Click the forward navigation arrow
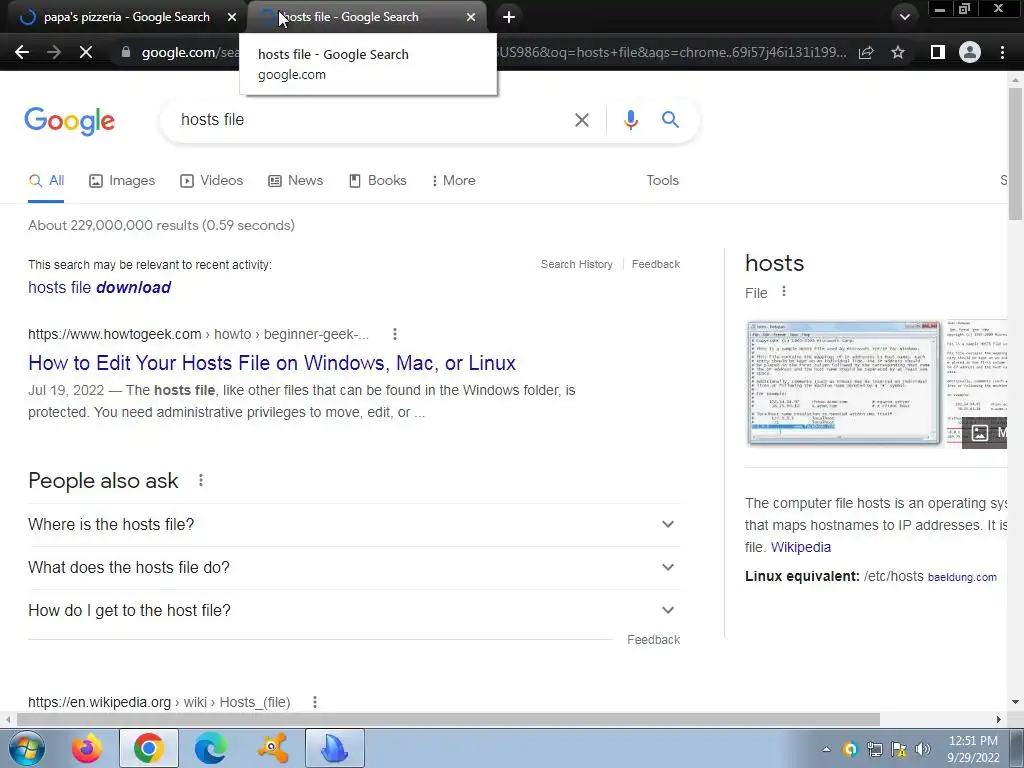The image size is (1024, 768). [x=54, y=52]
